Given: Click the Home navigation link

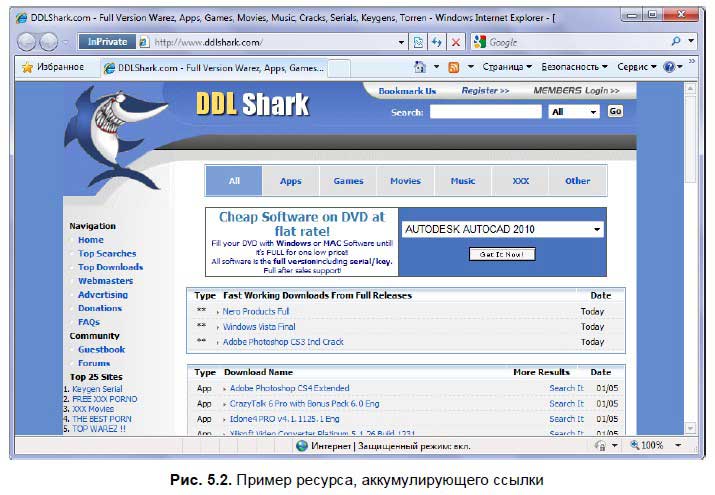Looking at the screenshot, I should coord(91,240).
